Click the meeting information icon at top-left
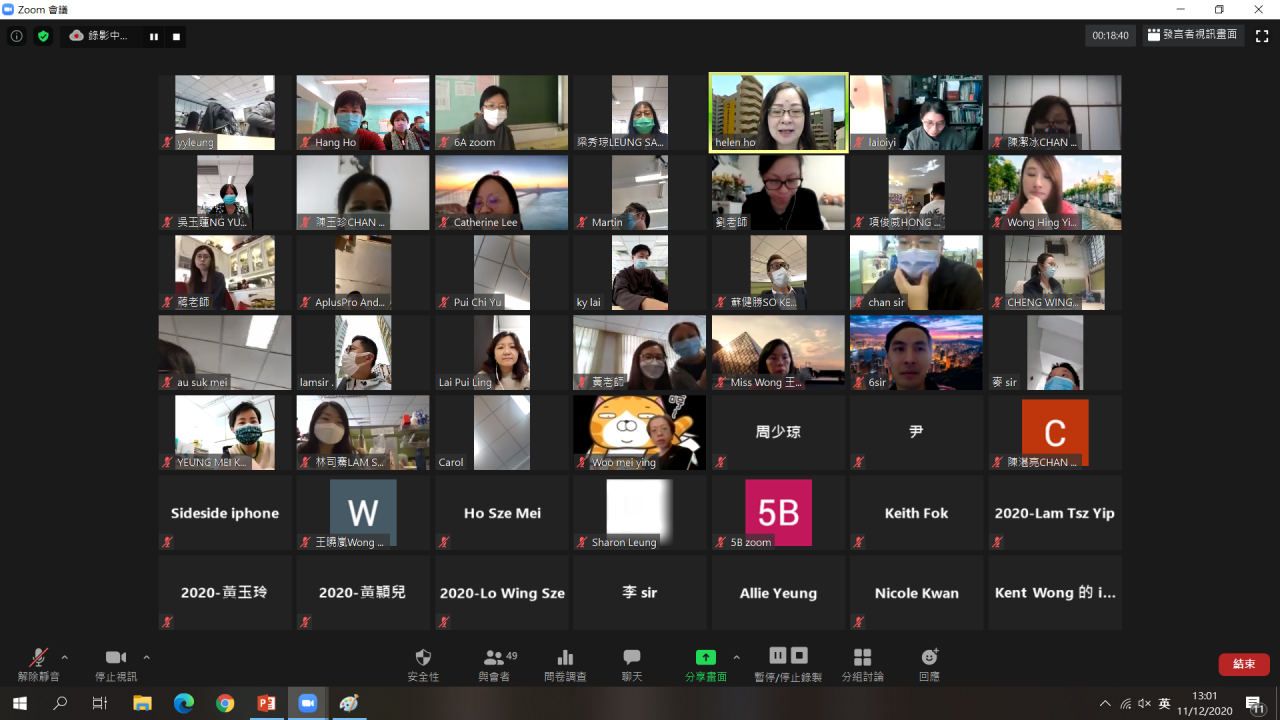The width and height of the screenshot is (1280, 720). (x=16, y=36)
